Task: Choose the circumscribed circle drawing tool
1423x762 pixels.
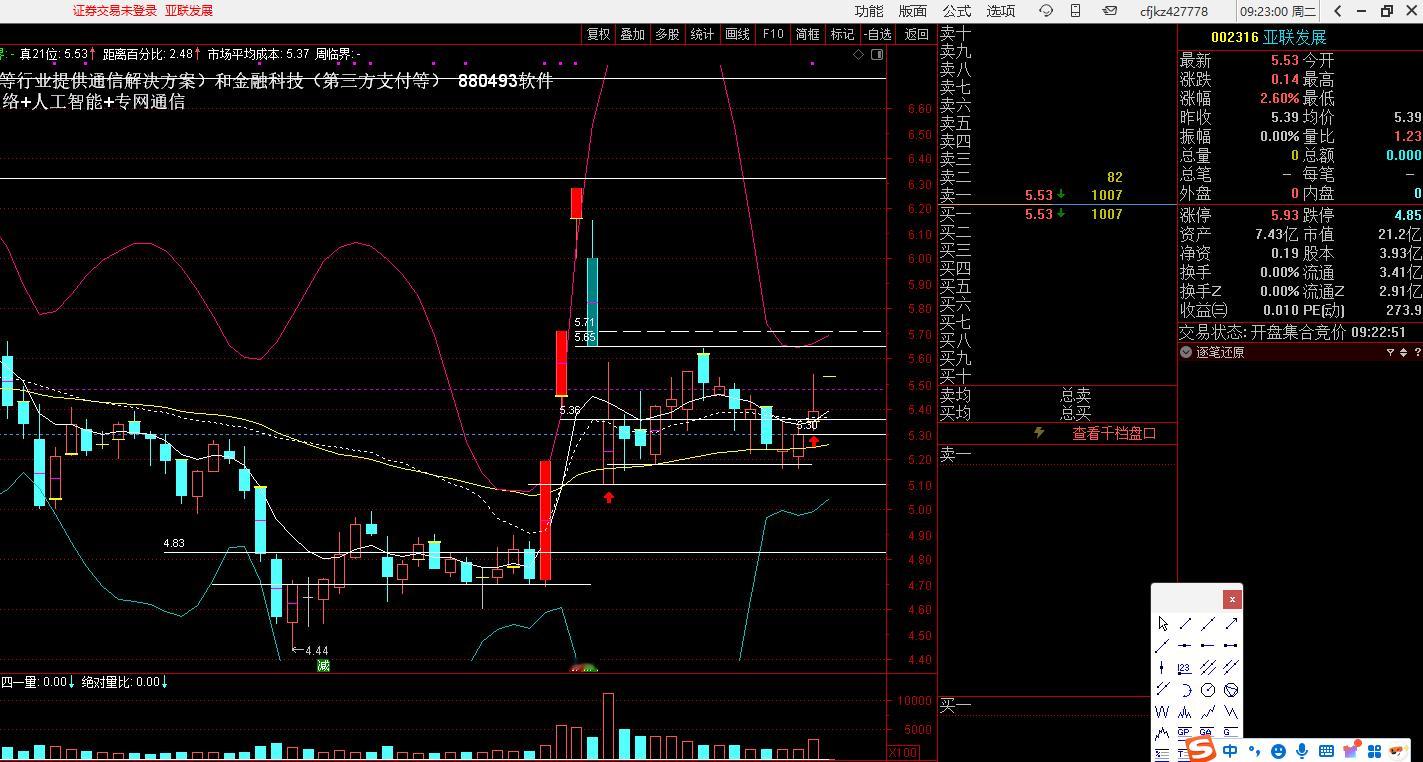Action: click(1231, 690)
